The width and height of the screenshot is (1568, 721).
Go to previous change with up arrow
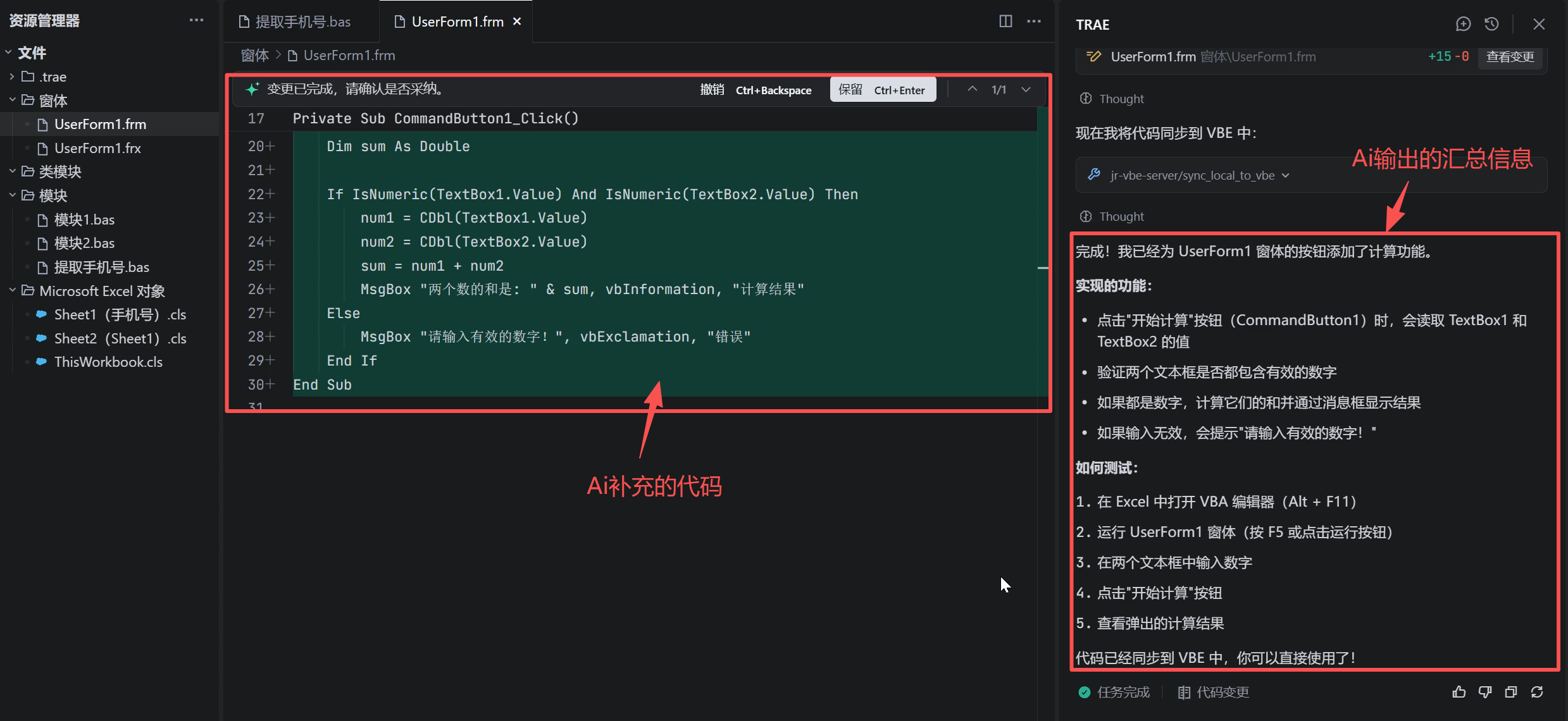(x=972, y=90)
